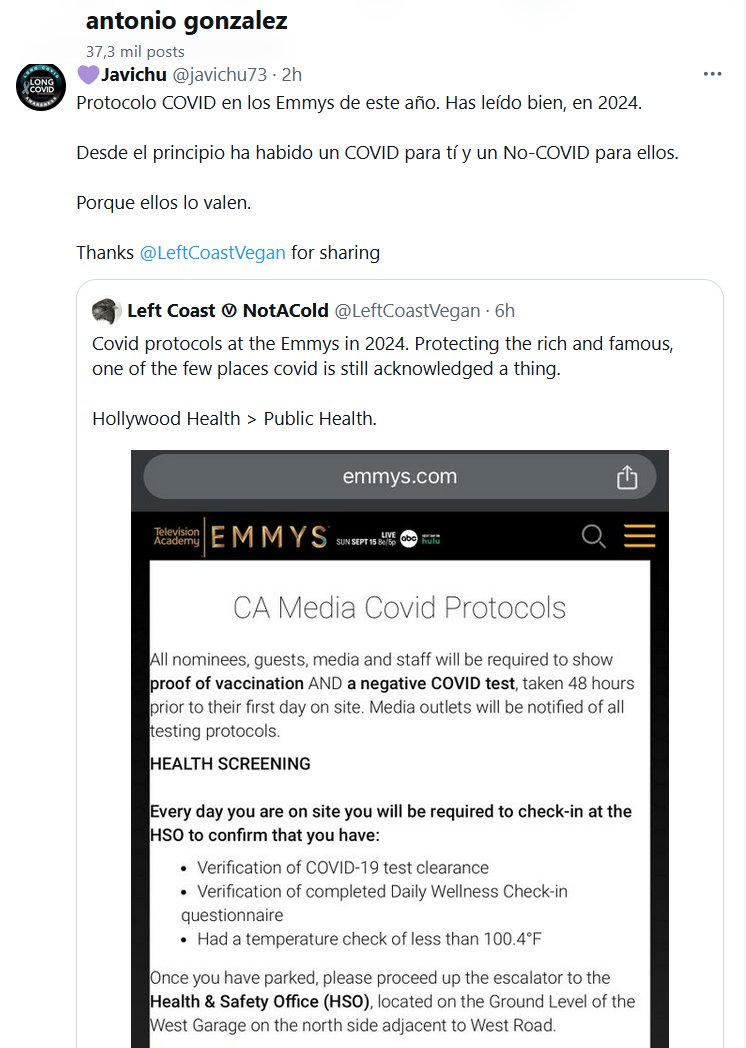Open the CA Media Covid Protocols screenshot

(x=400, y=780)
